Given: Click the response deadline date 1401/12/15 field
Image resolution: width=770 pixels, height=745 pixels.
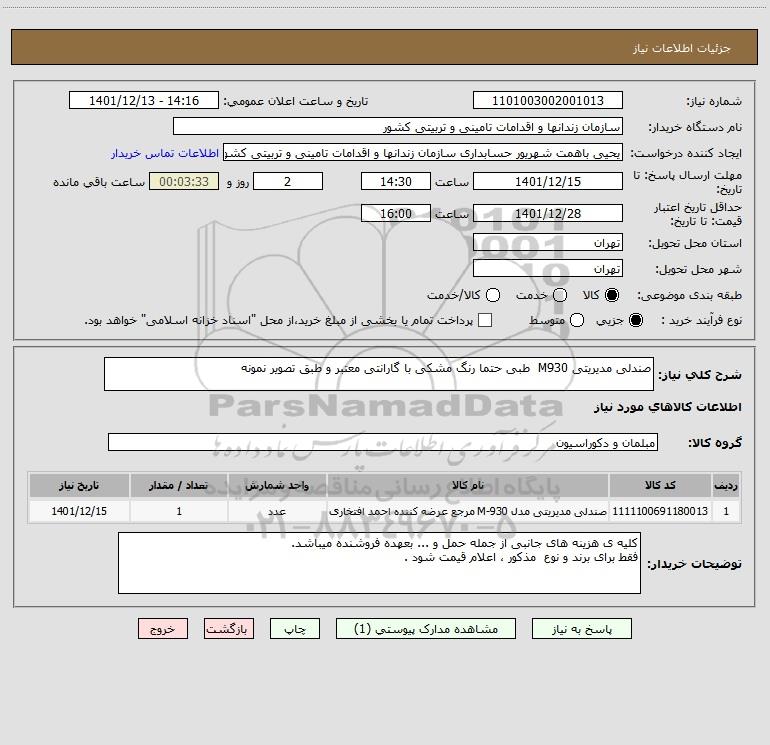Looking at the screenshot, I should coord(548,181).
